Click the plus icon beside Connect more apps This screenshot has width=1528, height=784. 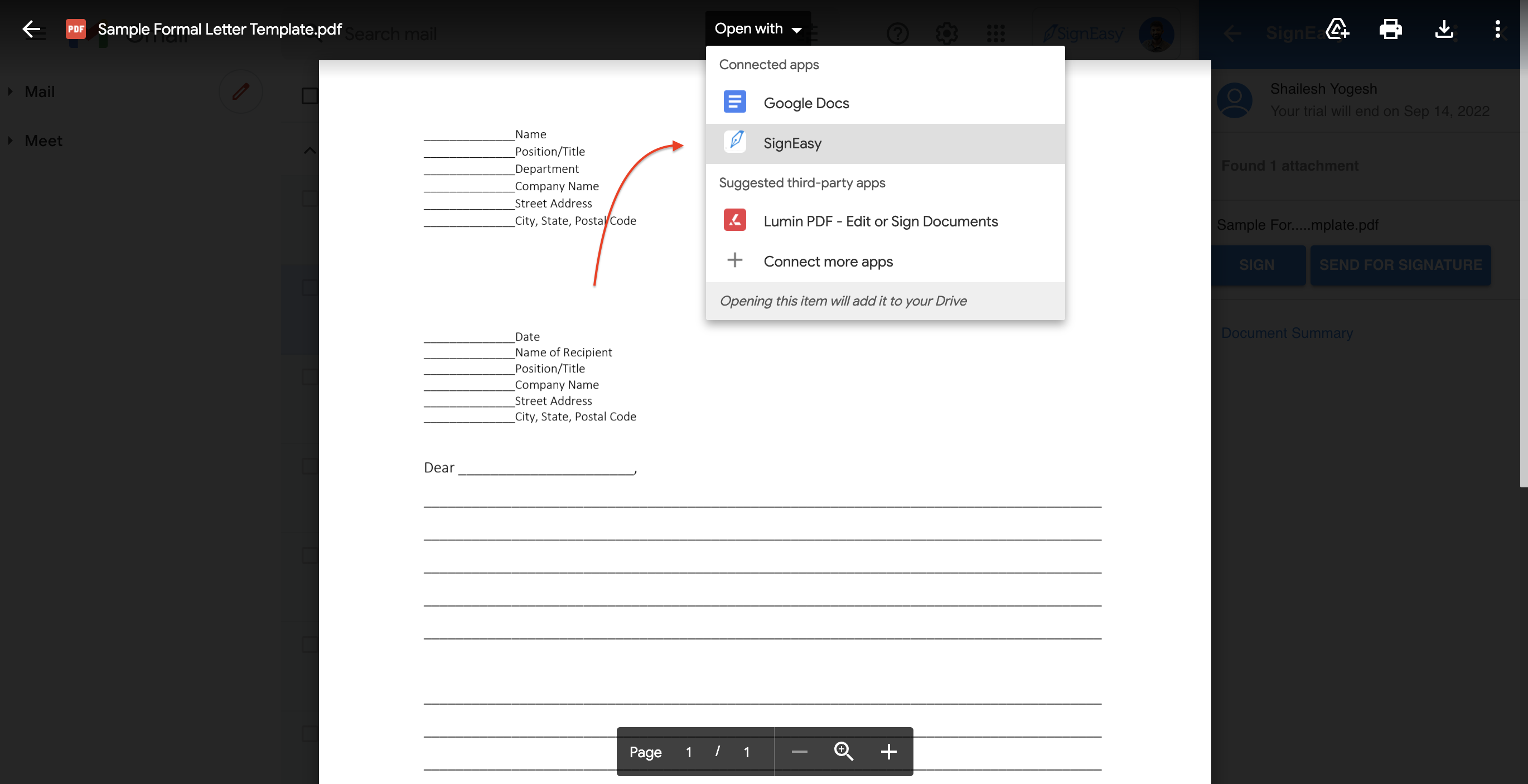pos(734,260)
